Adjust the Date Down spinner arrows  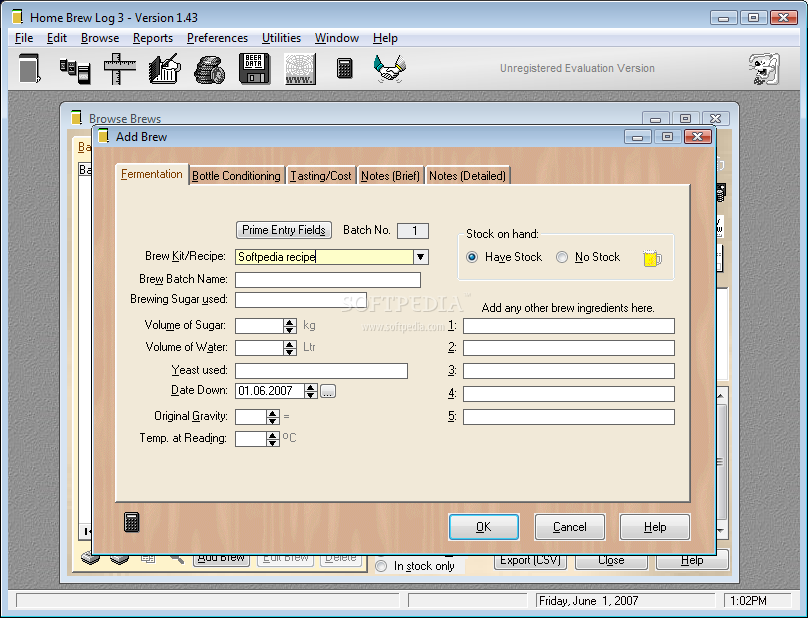311,391
